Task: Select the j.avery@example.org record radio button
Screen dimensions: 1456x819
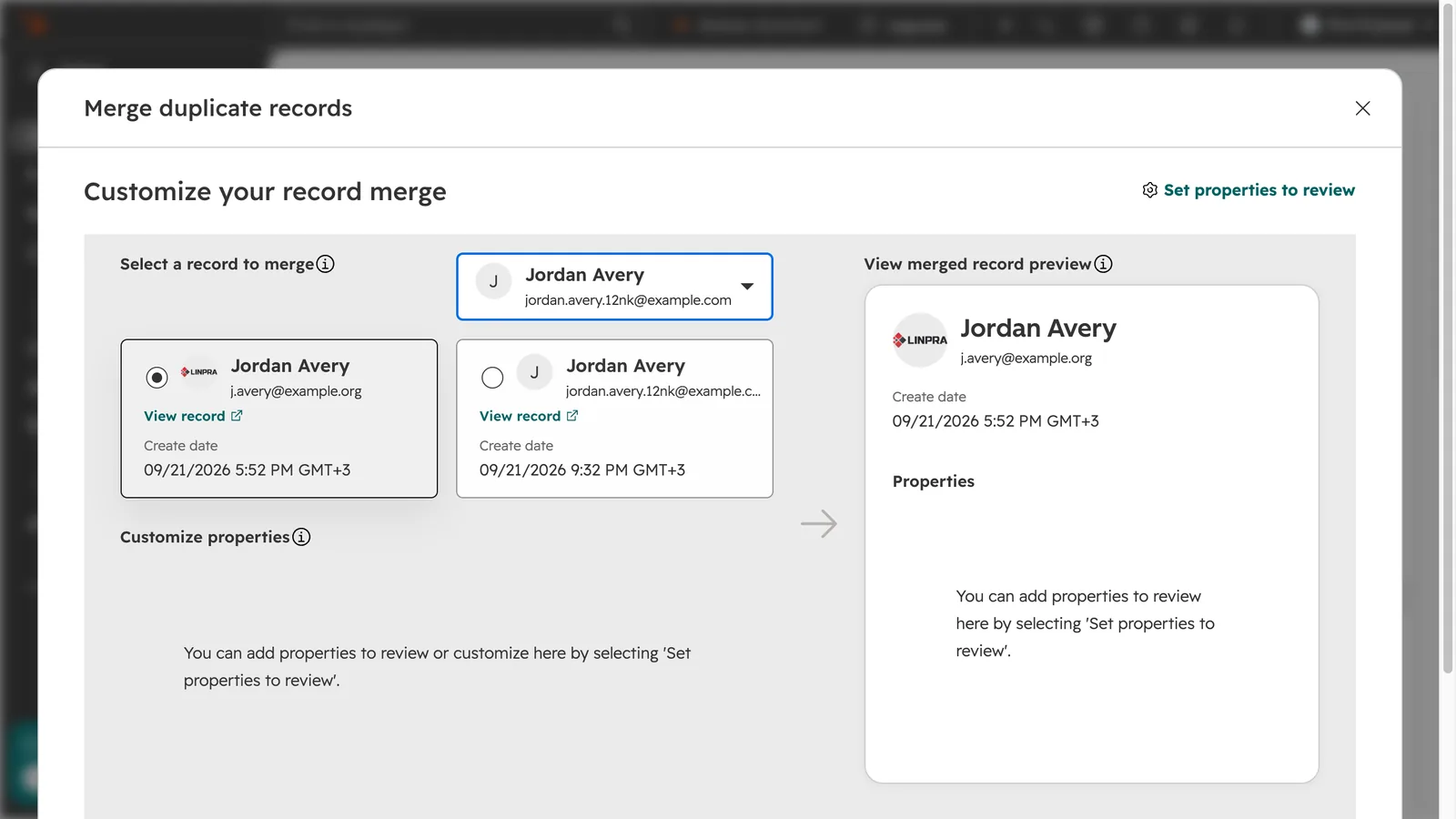Action: tap(157, 378)
